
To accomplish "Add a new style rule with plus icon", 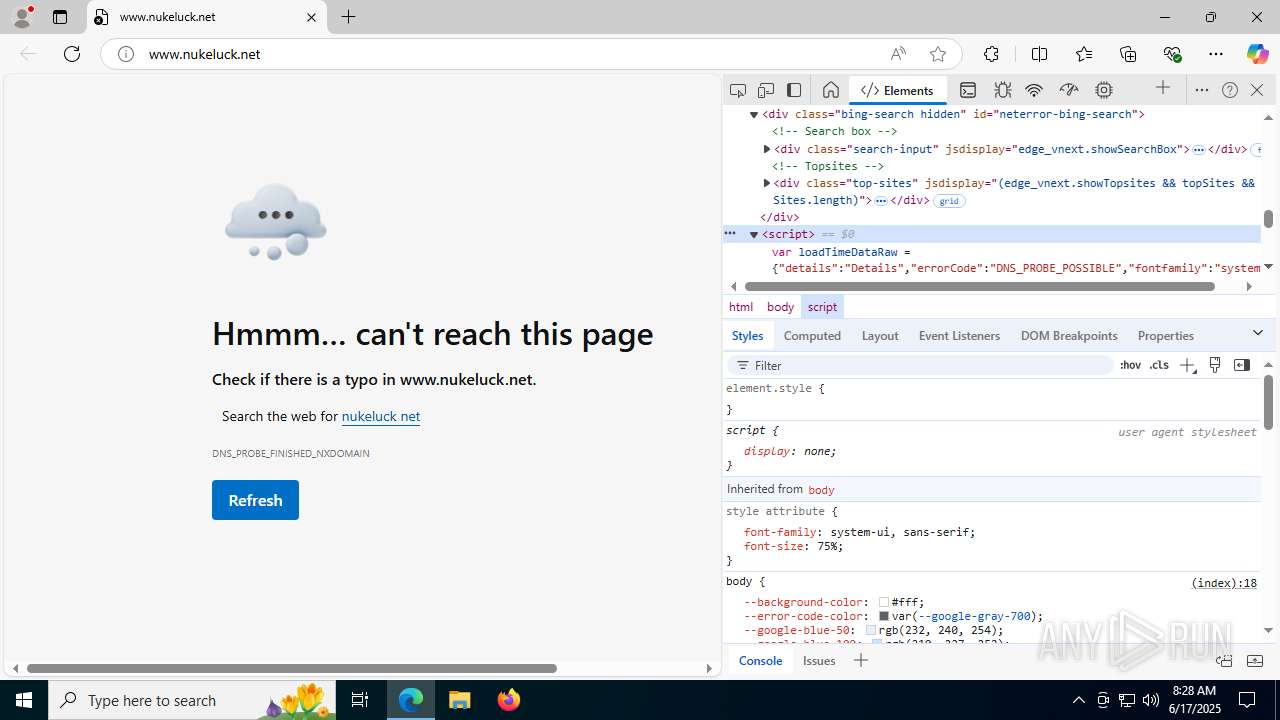I will [x=1187, y=365].
